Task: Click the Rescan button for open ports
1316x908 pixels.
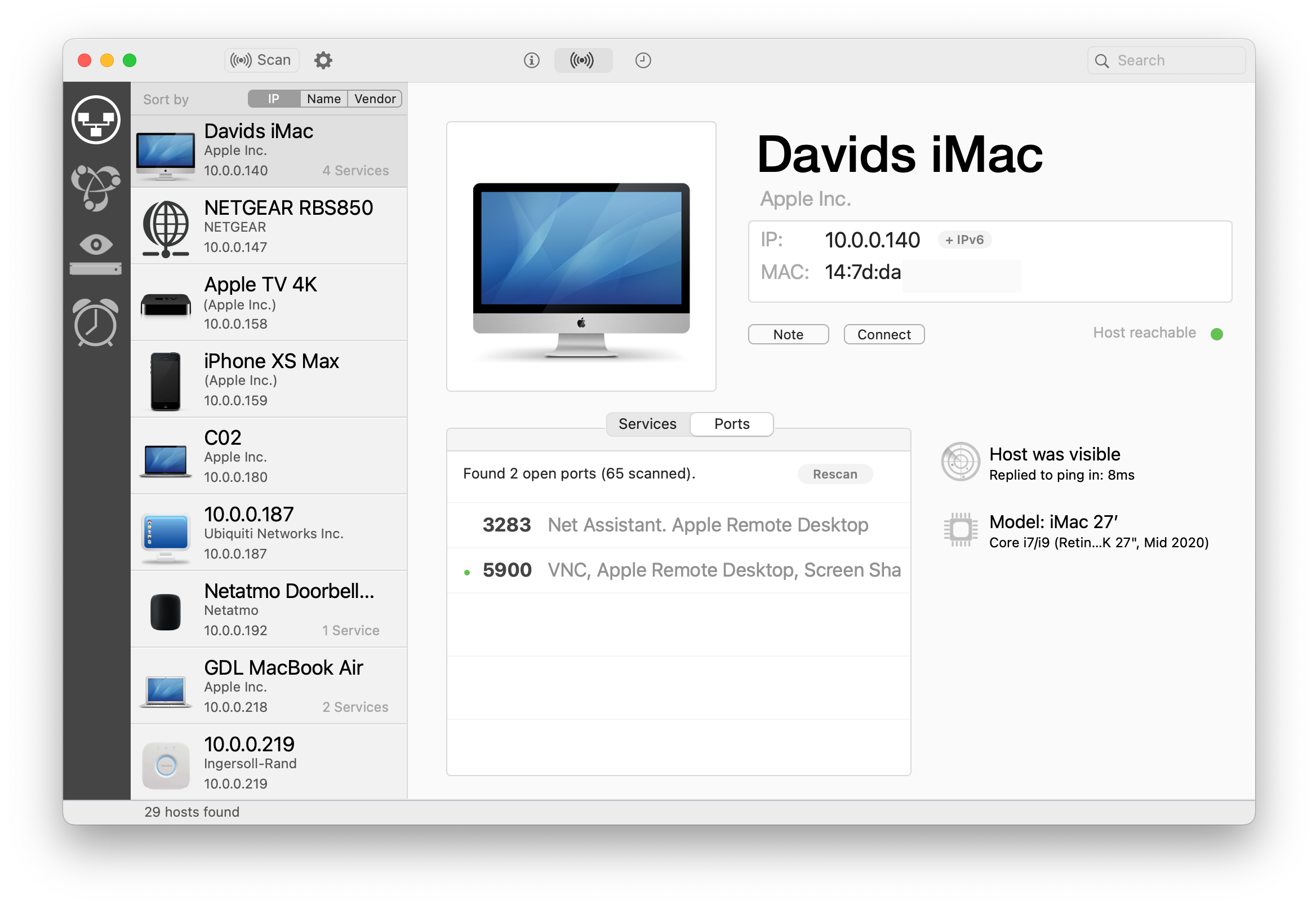Action: click(836, 474)
